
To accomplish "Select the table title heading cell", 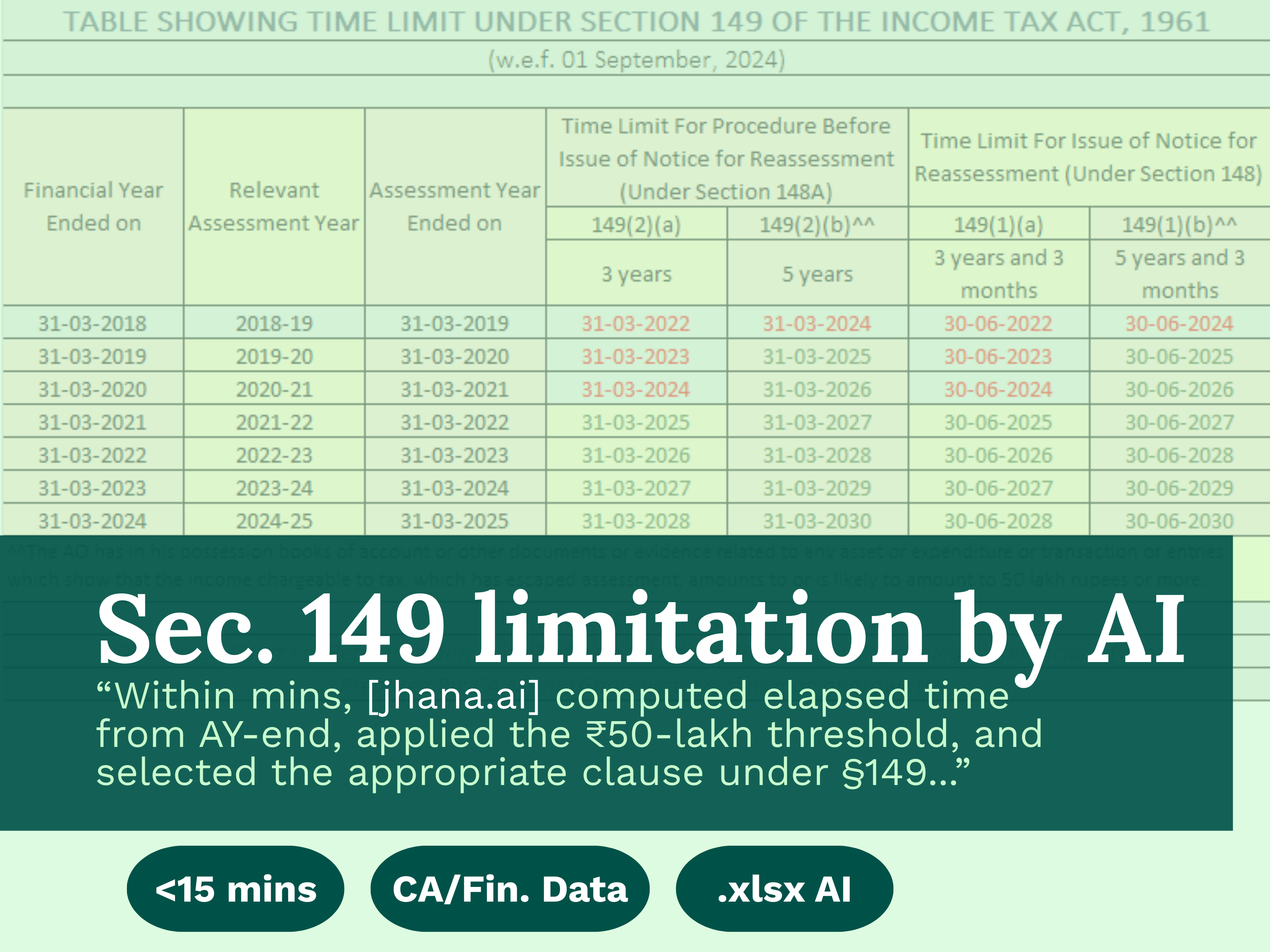I will click(x=635, y=22).
